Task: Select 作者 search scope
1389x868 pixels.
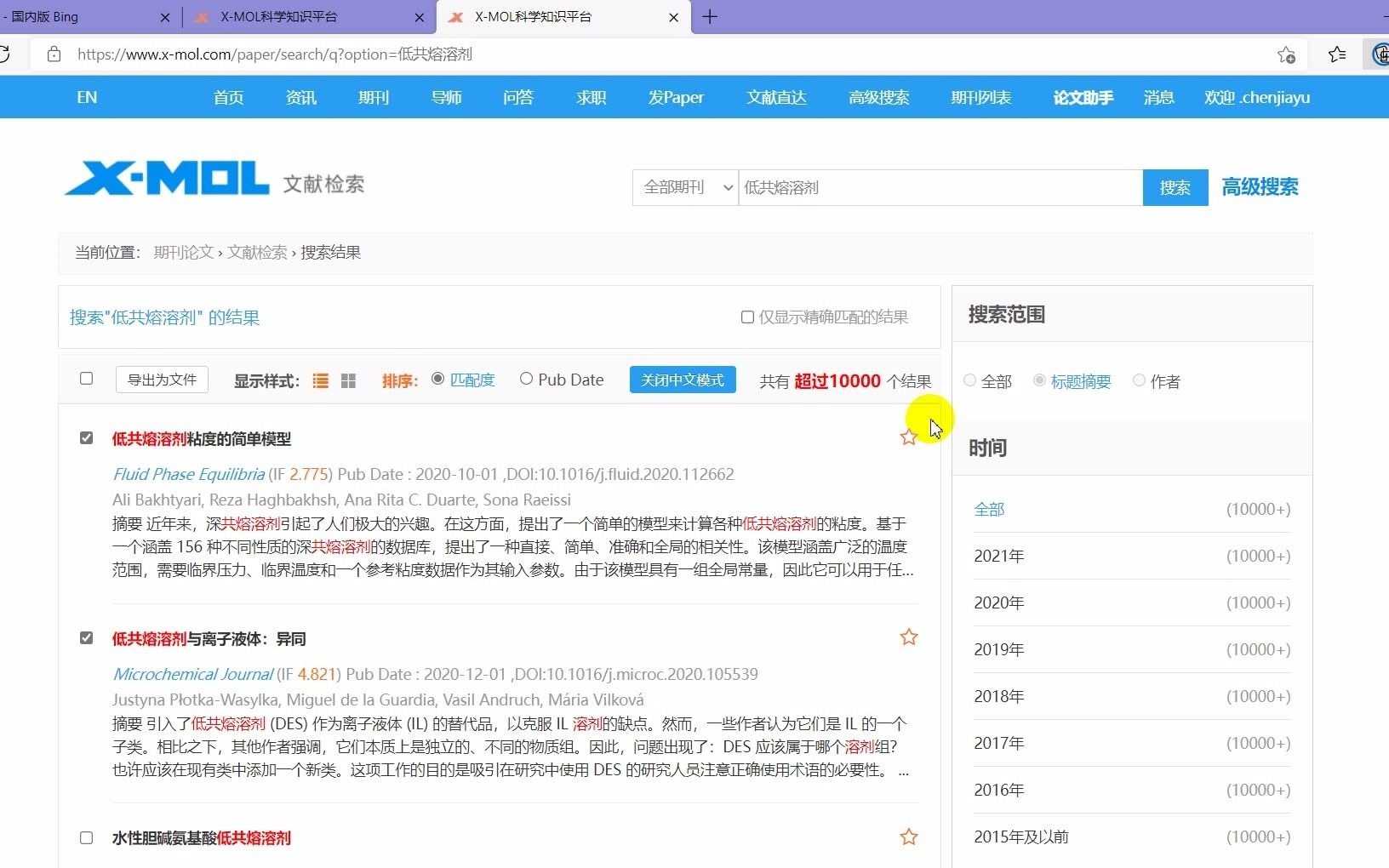Action: tap(1139, 380)
